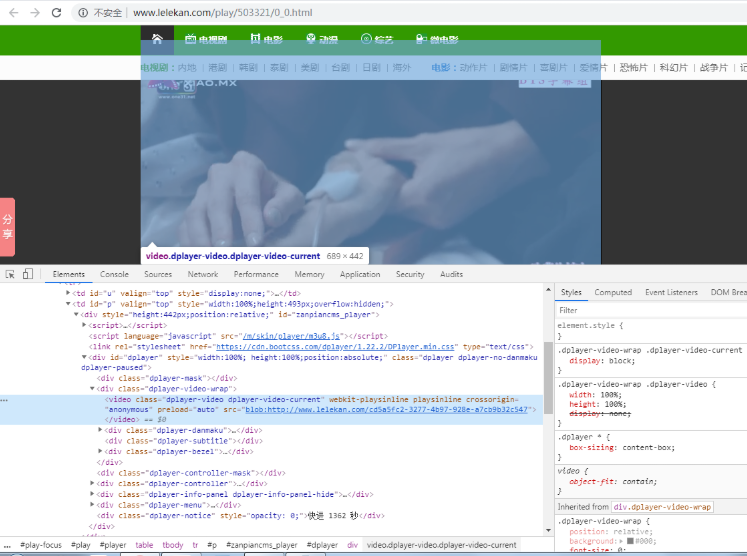Click the red 分享 share side button
Image resolution: width=747 pixels, height=556 pixels.
(x=8, y=227)
